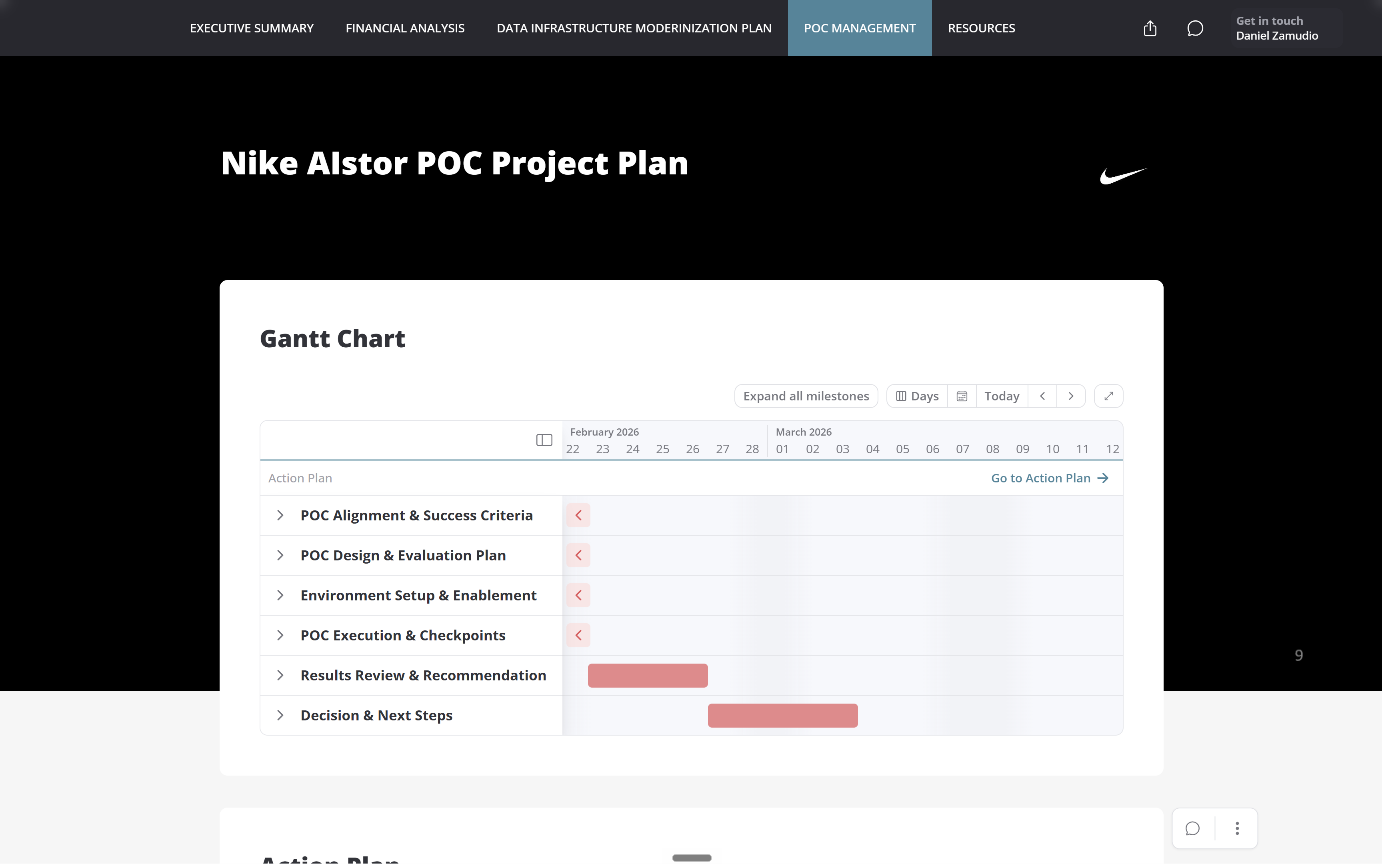
Task: Open Data Infrastructure Modernization Plan tab
Action: pyautogui.click(x=634, y=28)
